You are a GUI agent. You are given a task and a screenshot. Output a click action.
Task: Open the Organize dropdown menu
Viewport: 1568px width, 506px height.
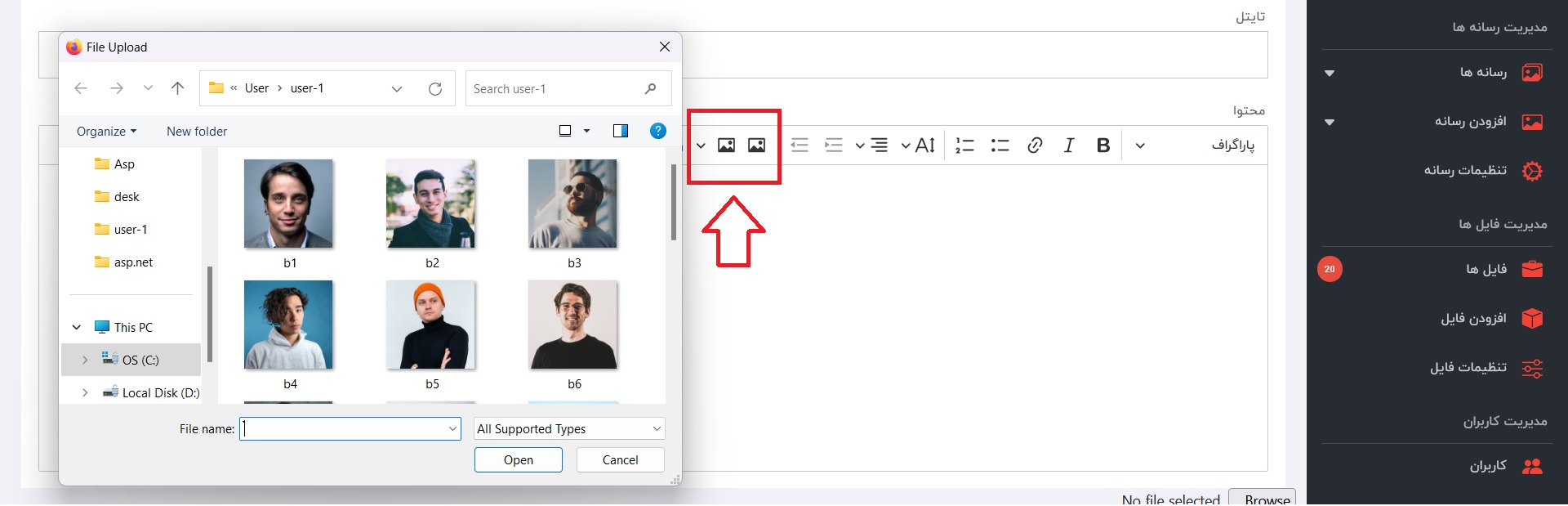point(106,132)
